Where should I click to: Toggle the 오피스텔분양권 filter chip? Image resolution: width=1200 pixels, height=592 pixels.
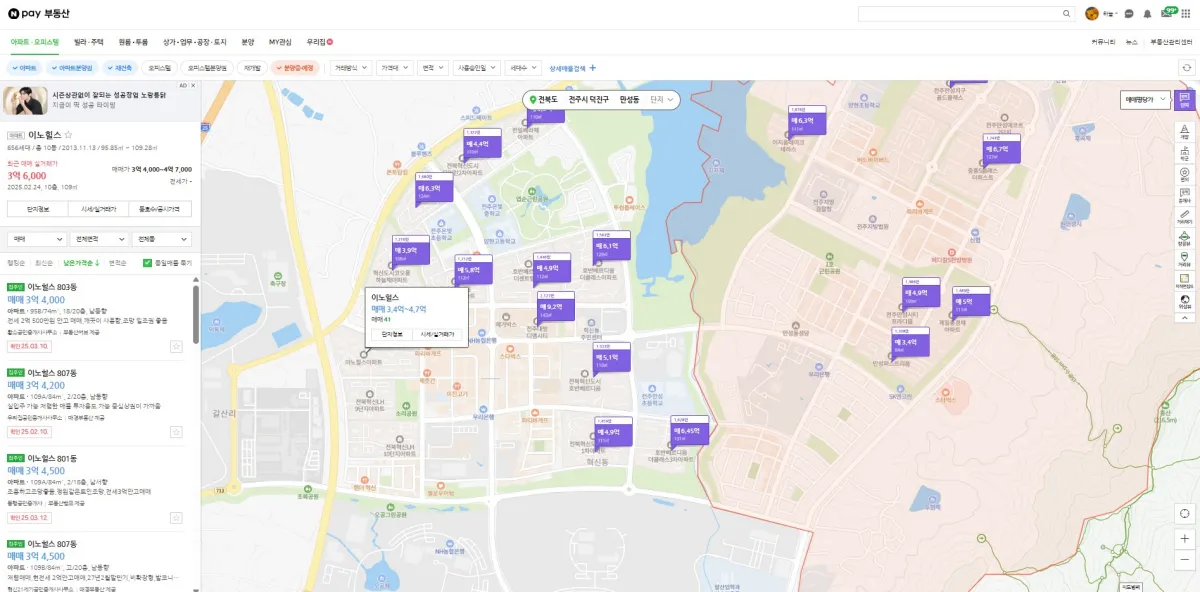[x=208, y=68]
